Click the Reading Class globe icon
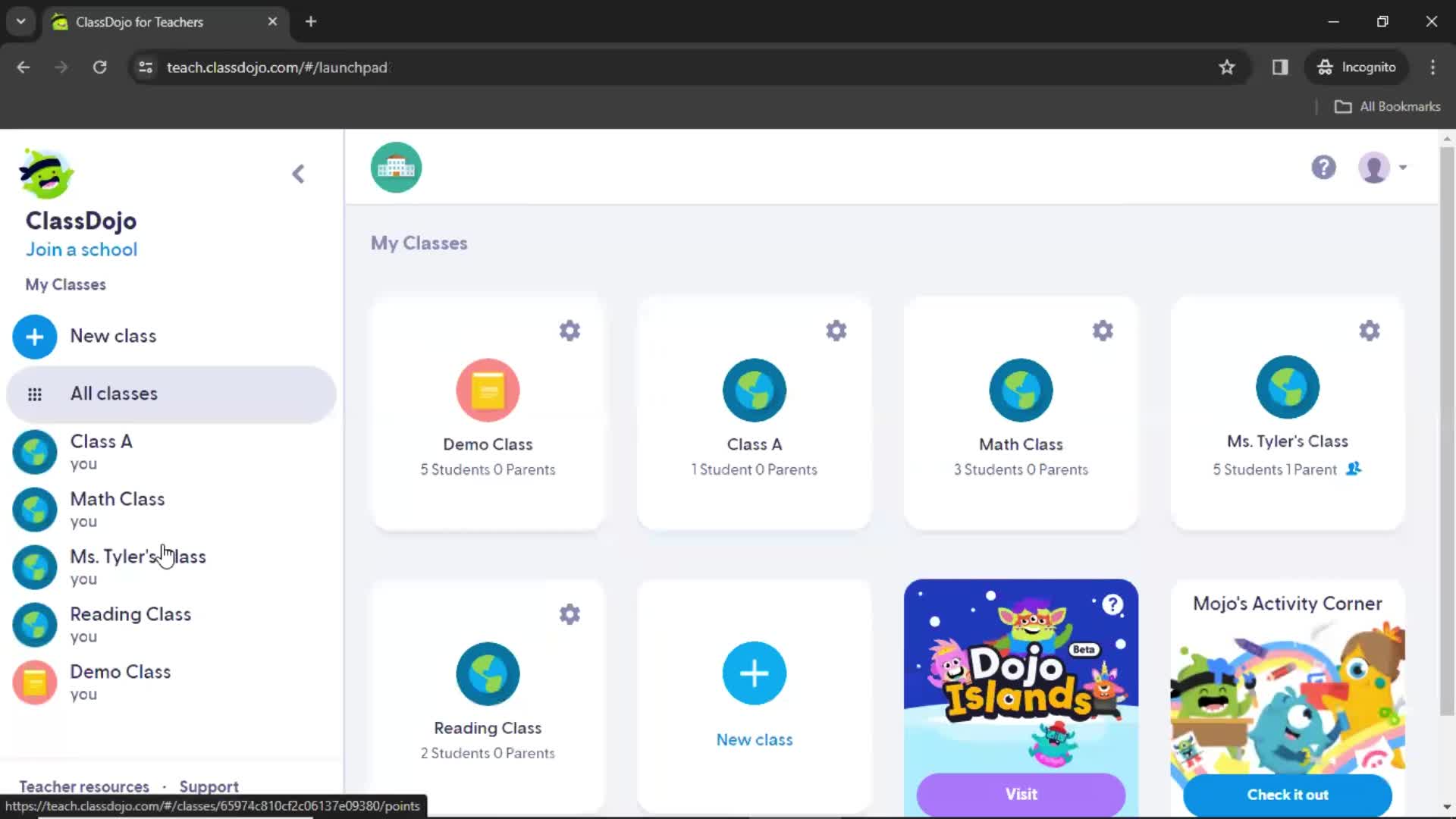Viewport: 1456px width, 819px height. pyautogui.click(x=487, y=673)
